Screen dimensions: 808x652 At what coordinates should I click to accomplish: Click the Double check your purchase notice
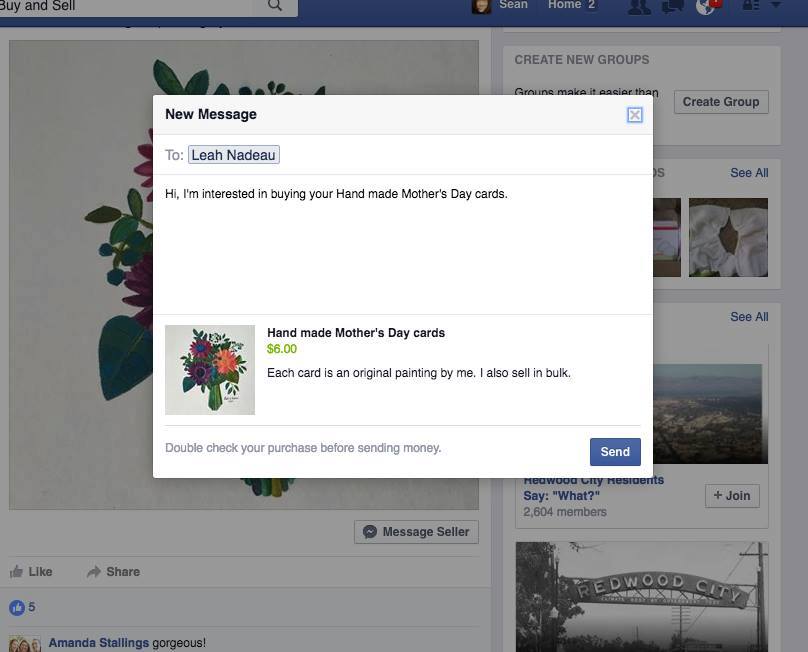pyautogui.click(x=303, y=448)
